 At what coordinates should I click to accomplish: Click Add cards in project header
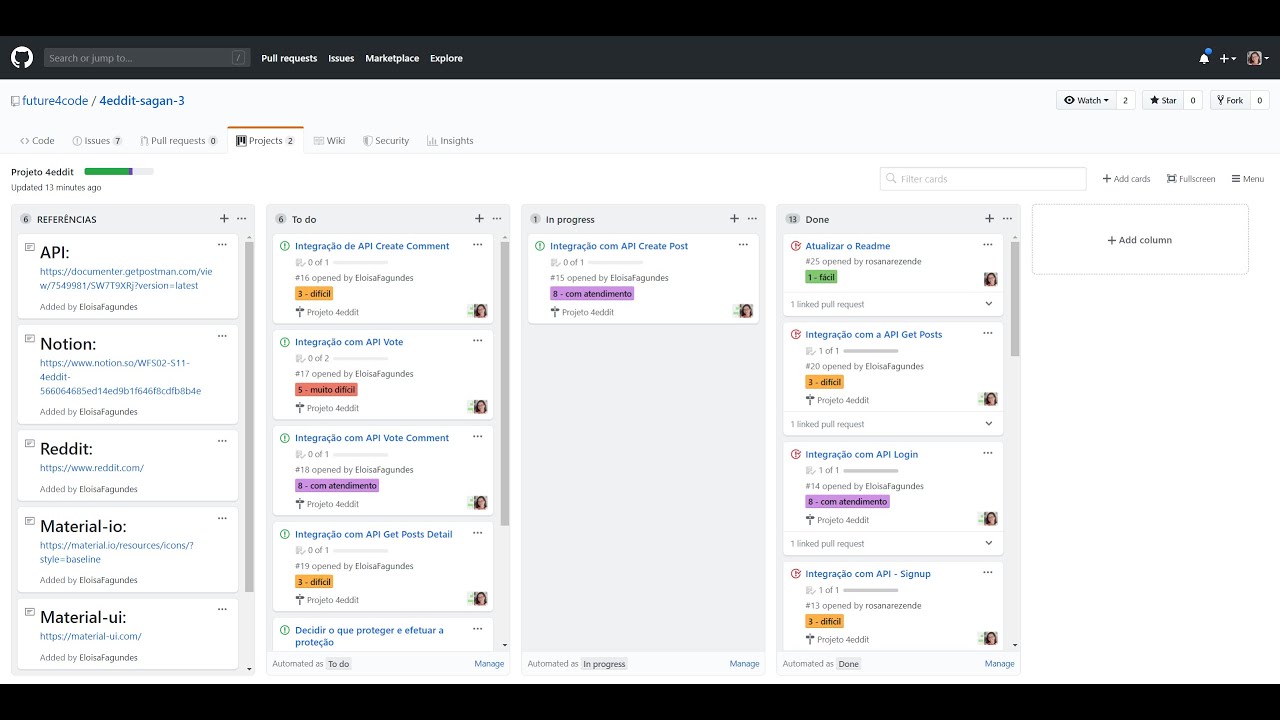(1126, 179)
